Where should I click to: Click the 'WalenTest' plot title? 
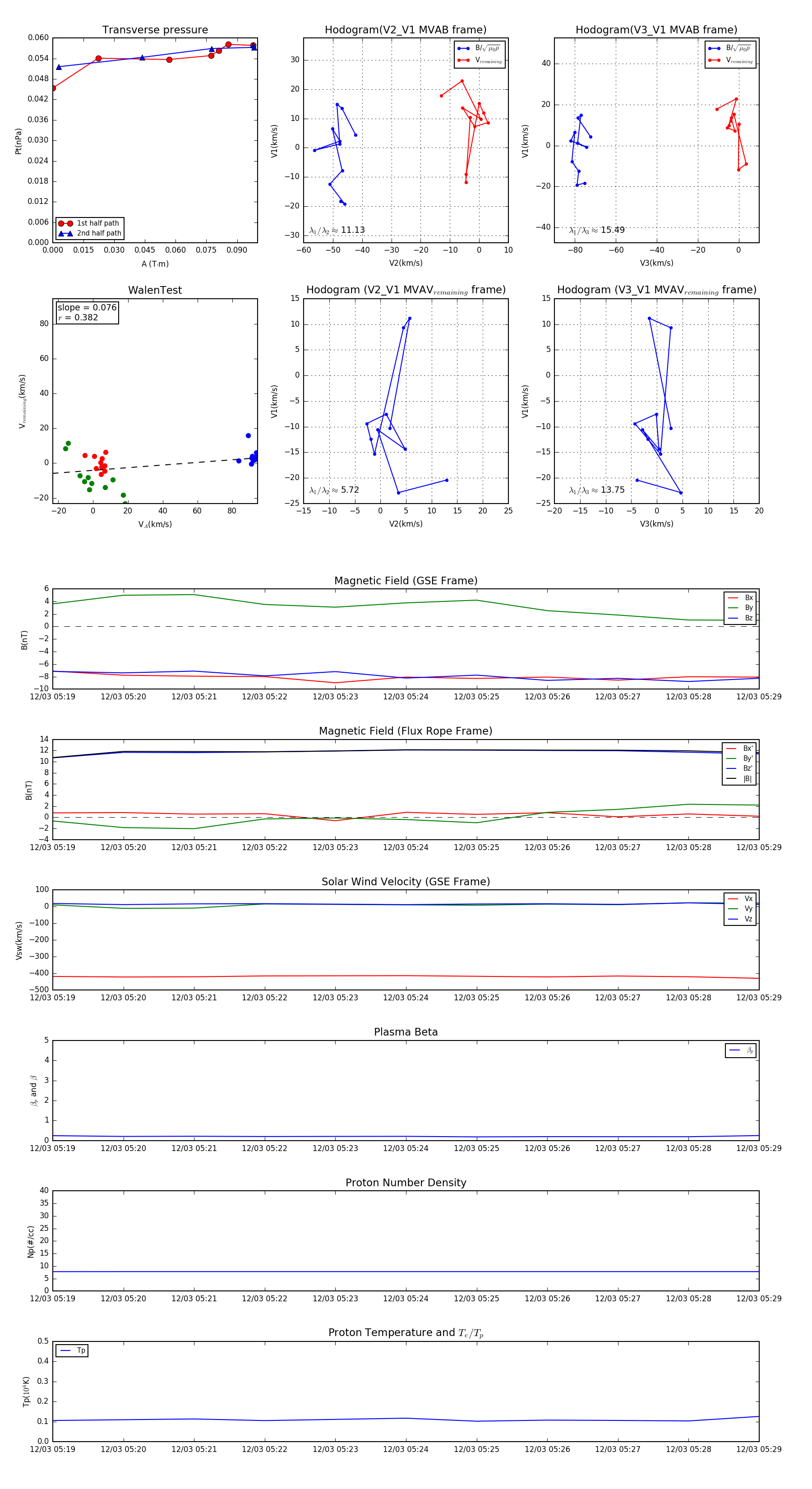(x=155, y=290)
